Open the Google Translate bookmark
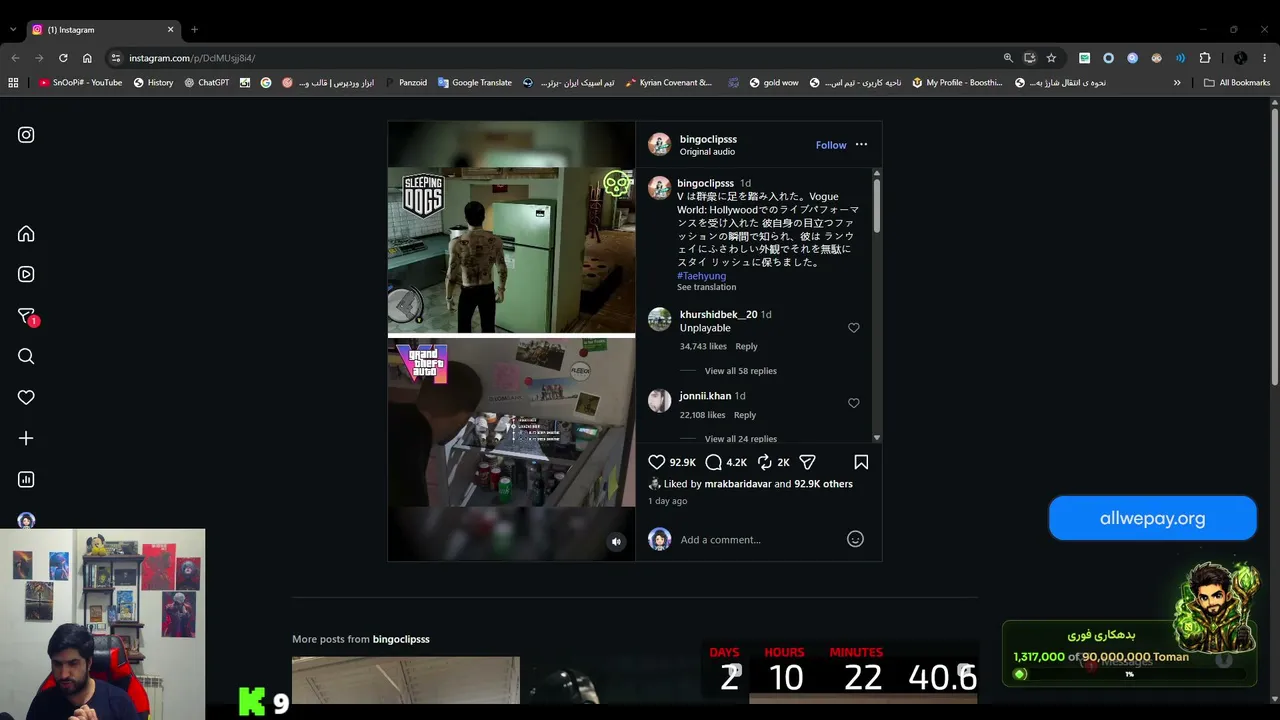Viewport: 1280px width, 720px height. [x=475, y=83]
